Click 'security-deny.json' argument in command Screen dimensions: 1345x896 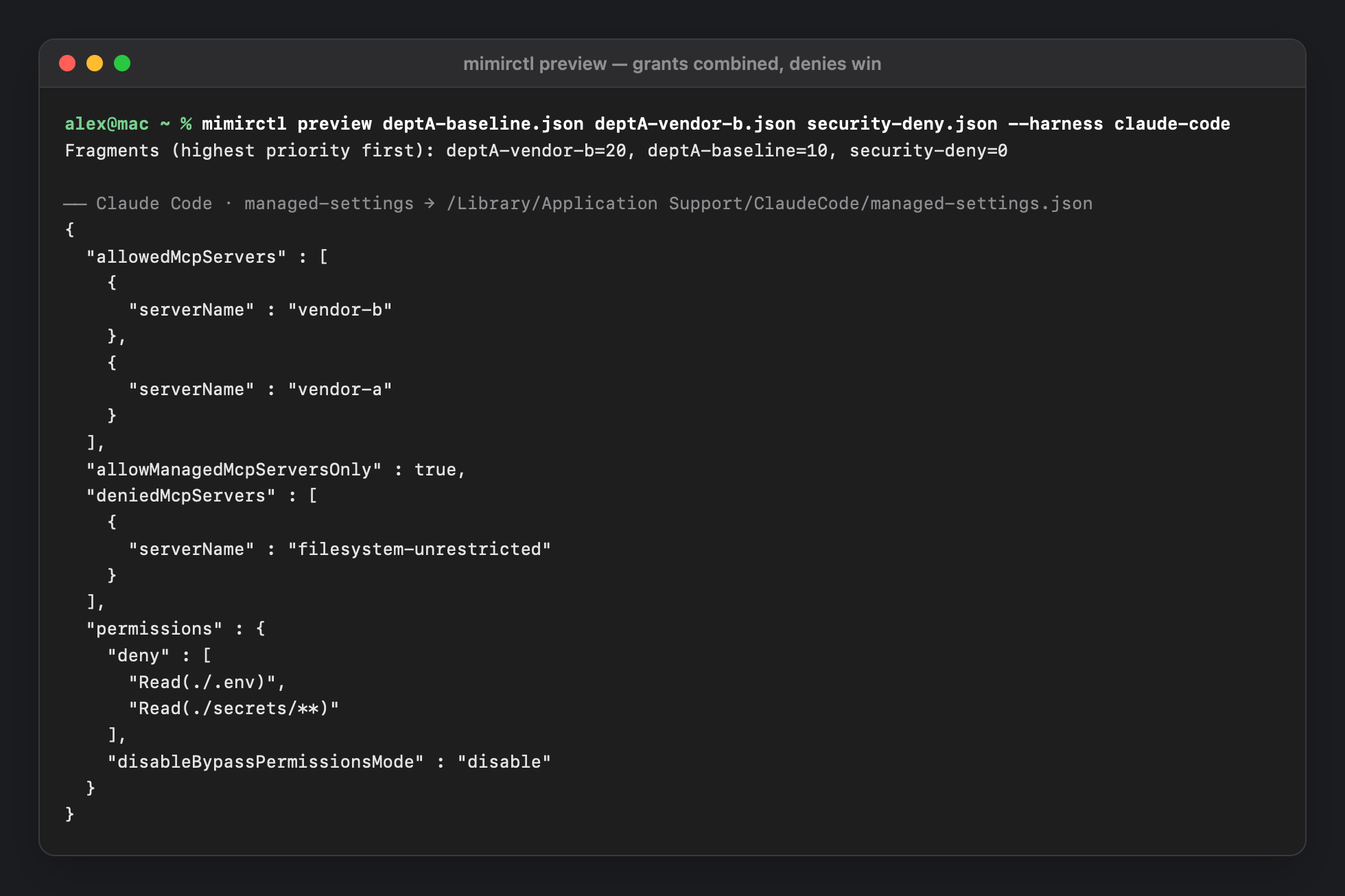[902, 123]
